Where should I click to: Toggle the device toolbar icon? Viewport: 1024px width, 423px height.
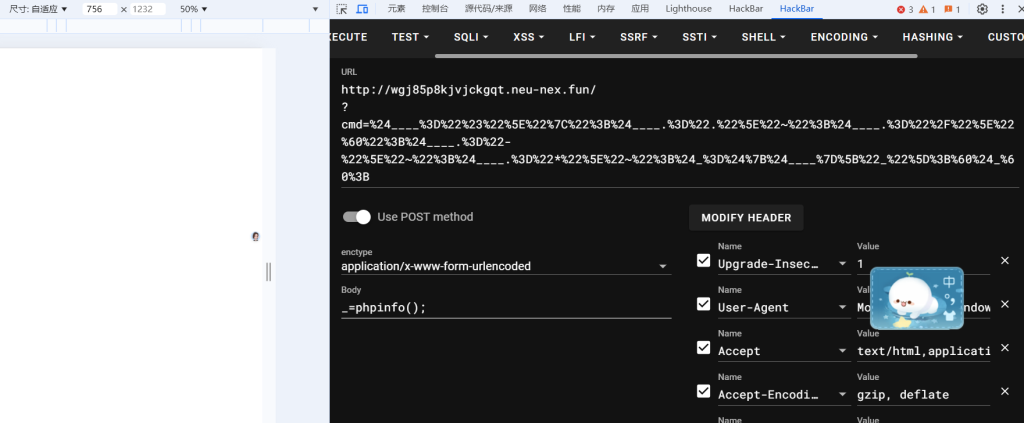pos(362,9)
